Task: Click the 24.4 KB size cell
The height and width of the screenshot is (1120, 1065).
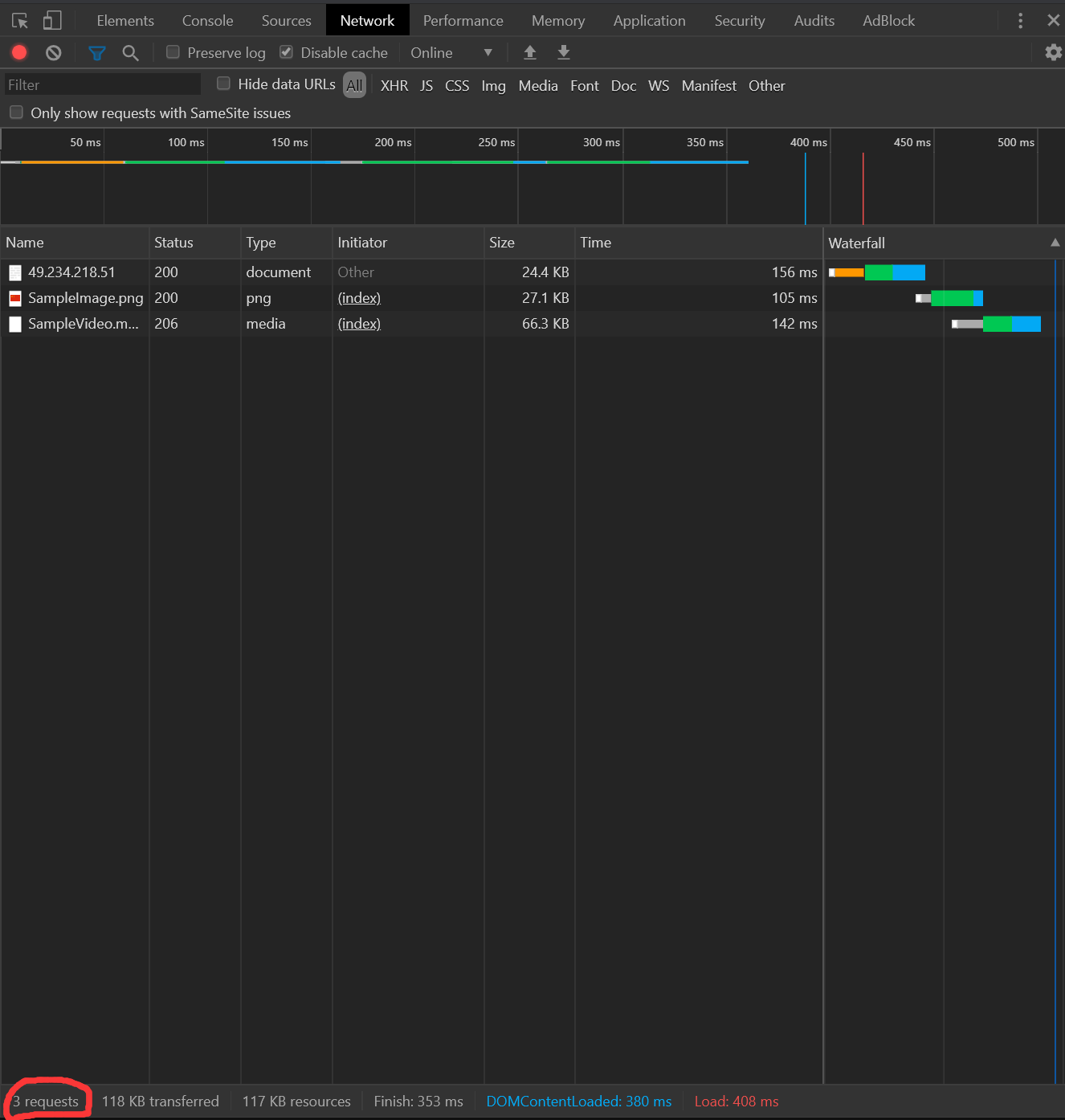Action: pos(545,272)
